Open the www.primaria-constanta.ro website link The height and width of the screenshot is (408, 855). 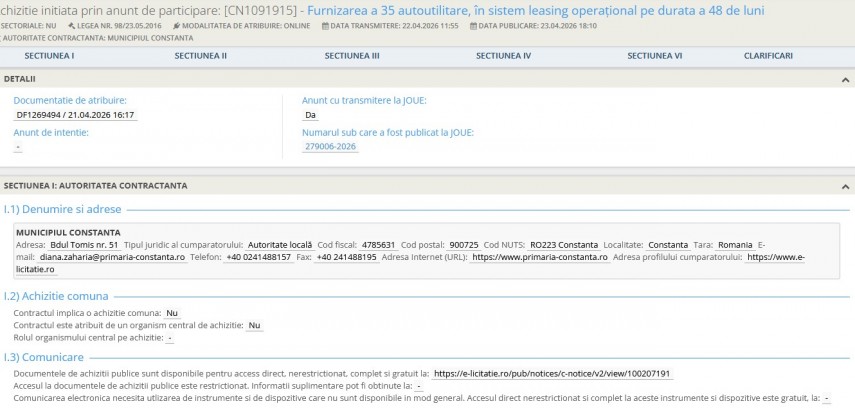click(540, 257)
